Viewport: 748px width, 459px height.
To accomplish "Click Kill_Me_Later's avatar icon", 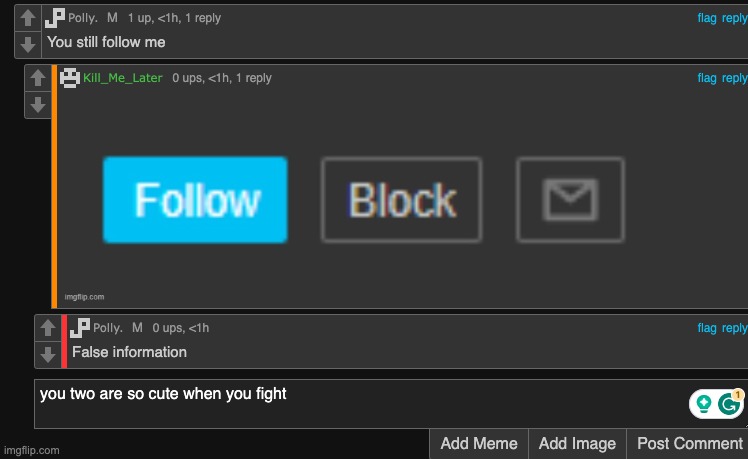I will point(70,78).
